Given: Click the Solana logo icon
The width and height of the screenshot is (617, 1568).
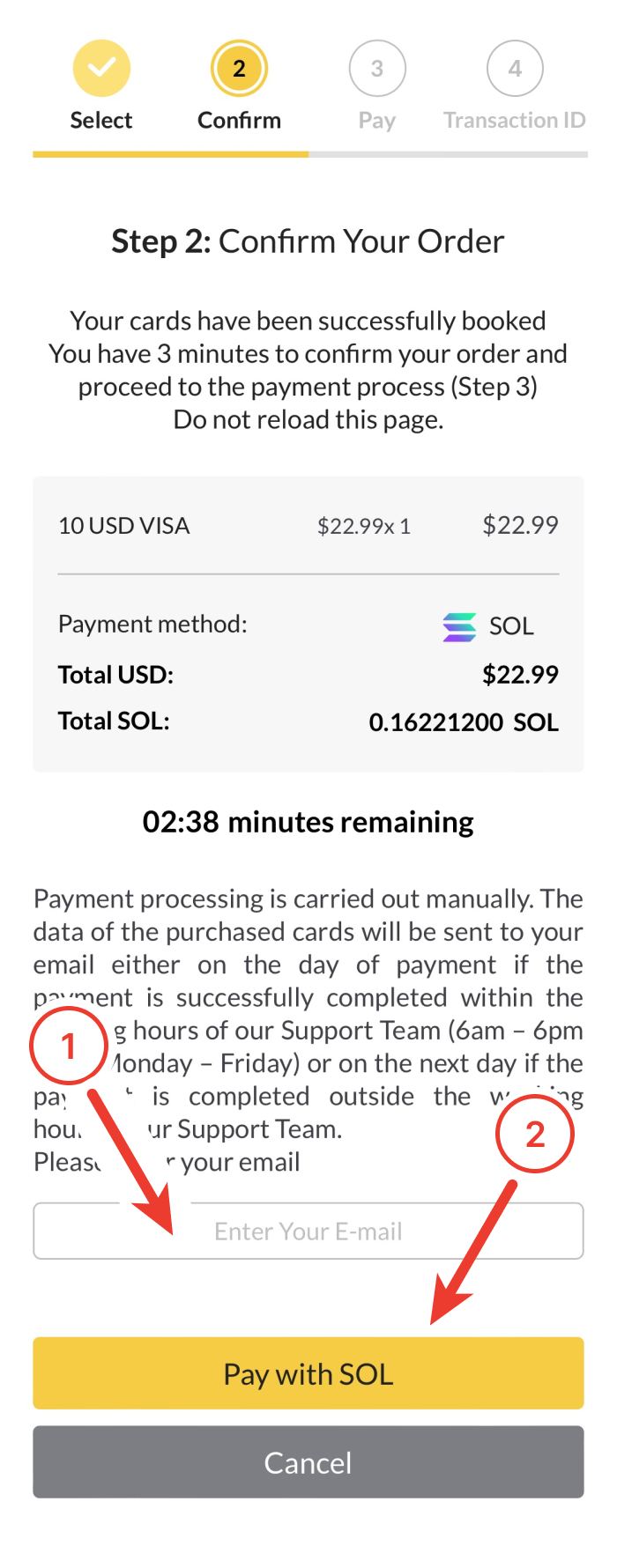Looking at the screenshot, I should pyautogui.click(x=459, y=626).
